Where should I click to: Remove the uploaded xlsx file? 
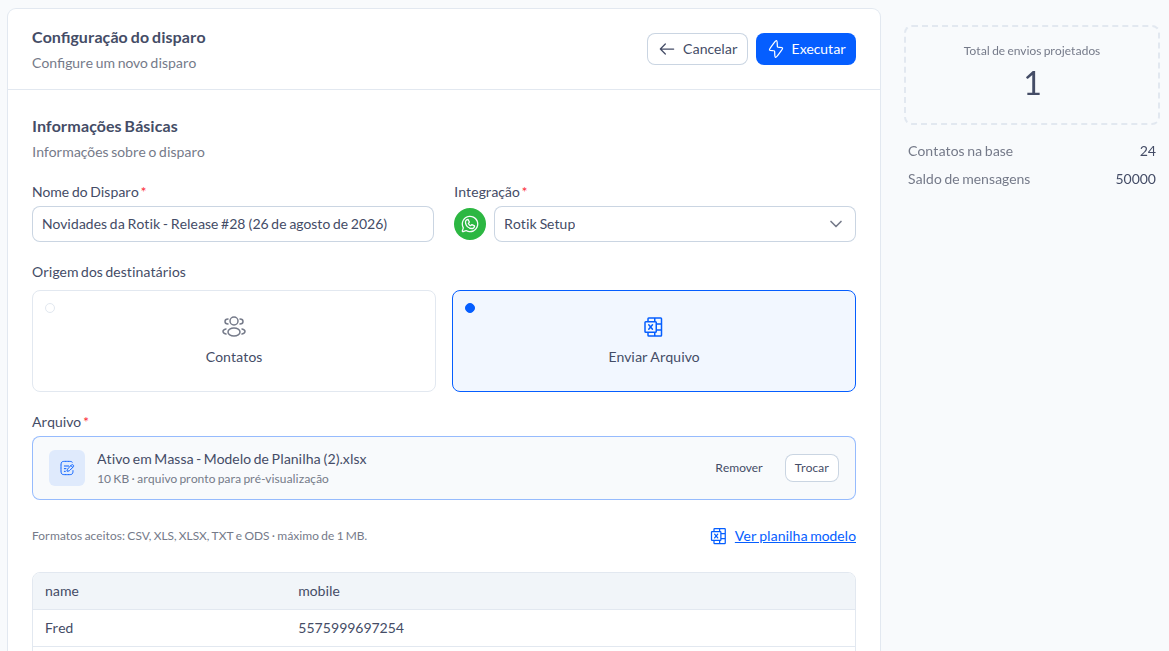coord(739,468)
